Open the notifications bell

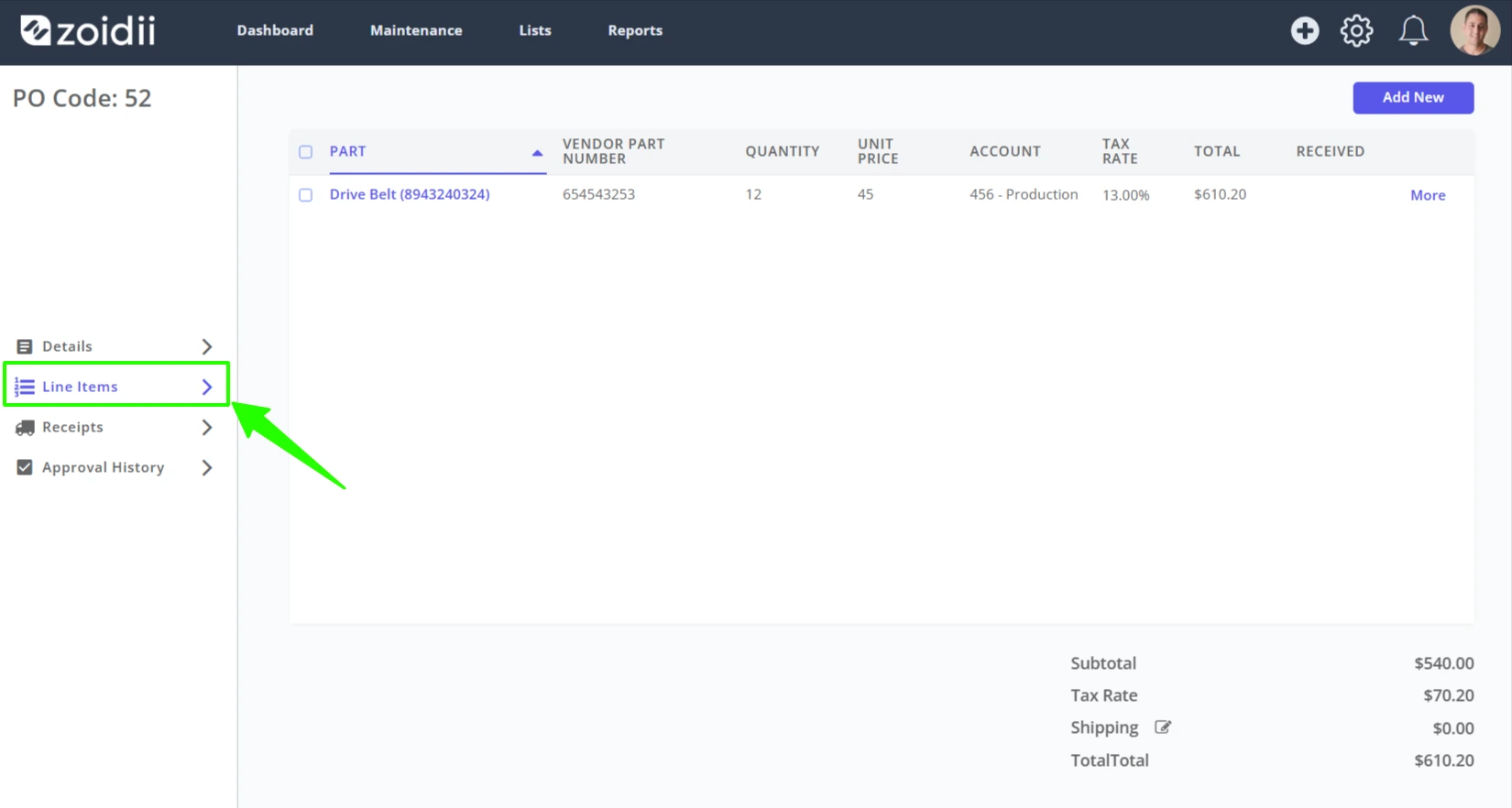(1413, 31)
